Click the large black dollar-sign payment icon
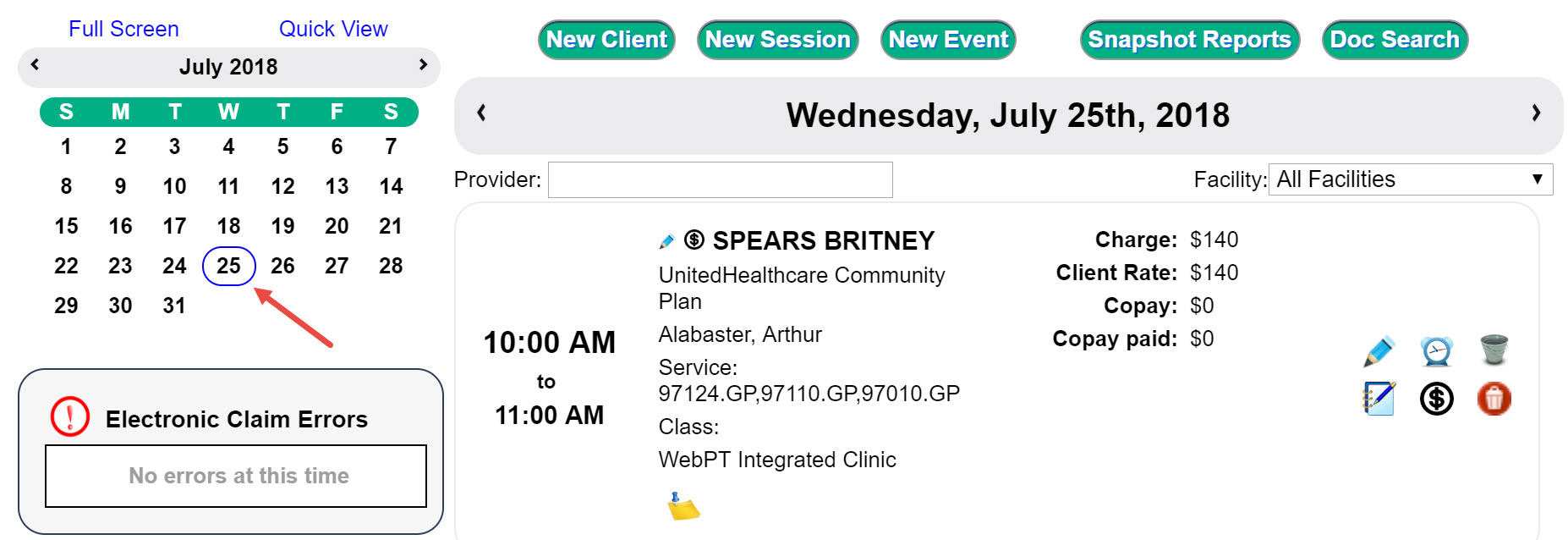 [x=1436, y=399]
